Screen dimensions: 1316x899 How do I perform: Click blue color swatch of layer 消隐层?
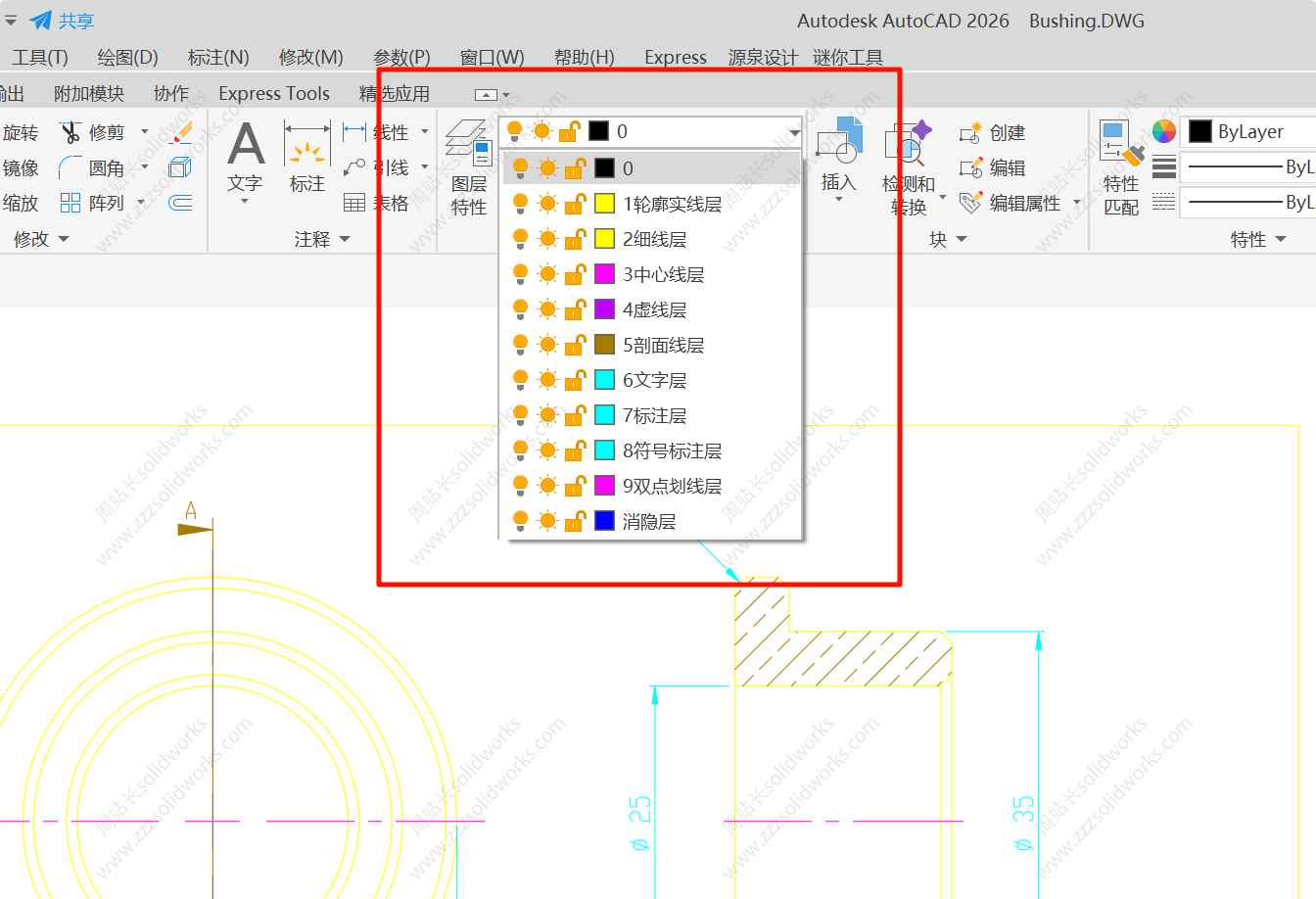click(605, 521)
